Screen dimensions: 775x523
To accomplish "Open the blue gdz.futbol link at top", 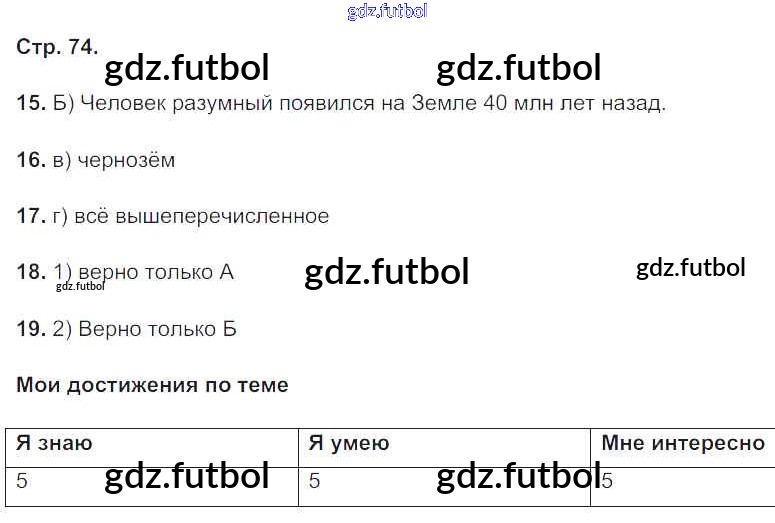I will pyautogui.click(x=387, y=12).
